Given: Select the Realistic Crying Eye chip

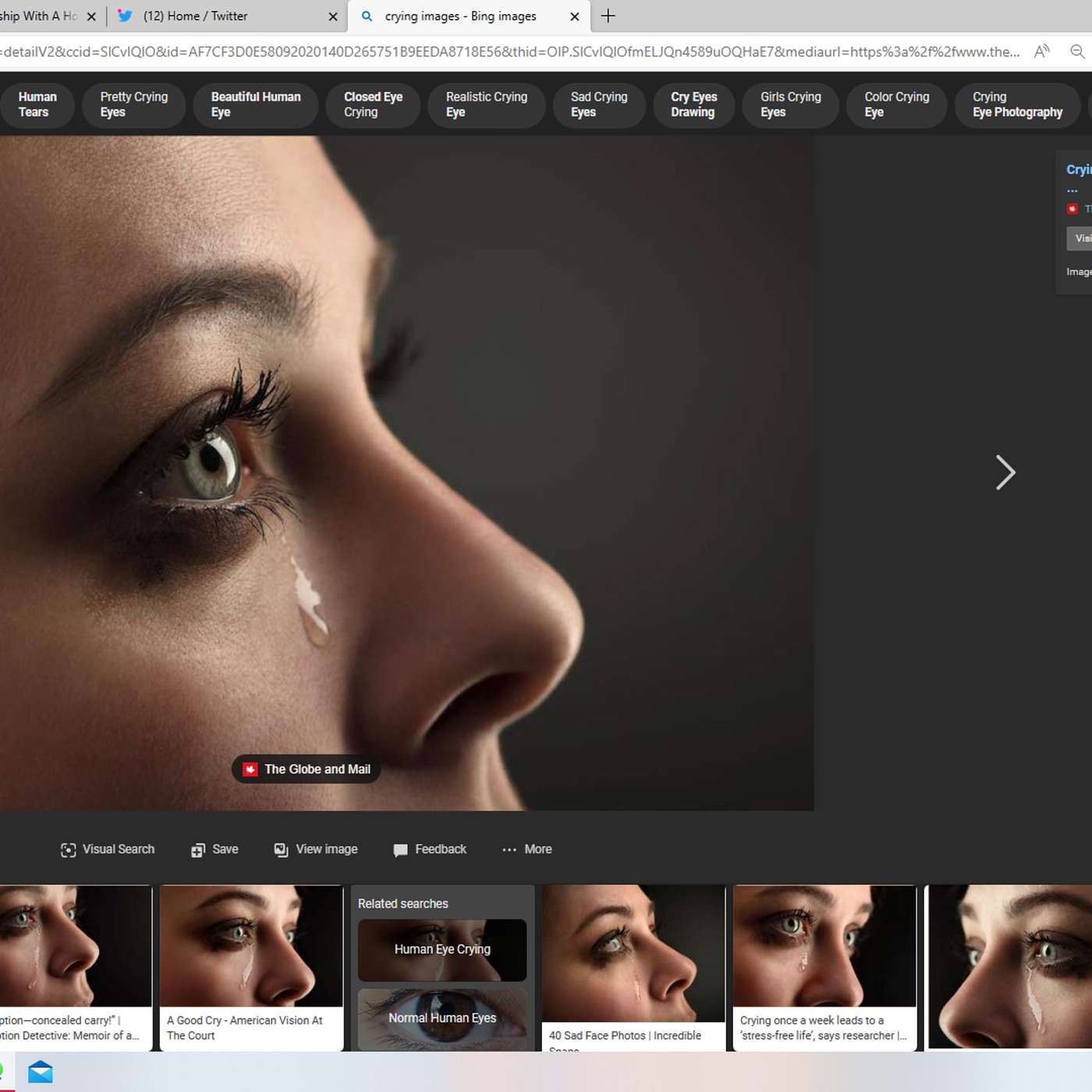Looking at the screenshot, I should click(486, 105).
